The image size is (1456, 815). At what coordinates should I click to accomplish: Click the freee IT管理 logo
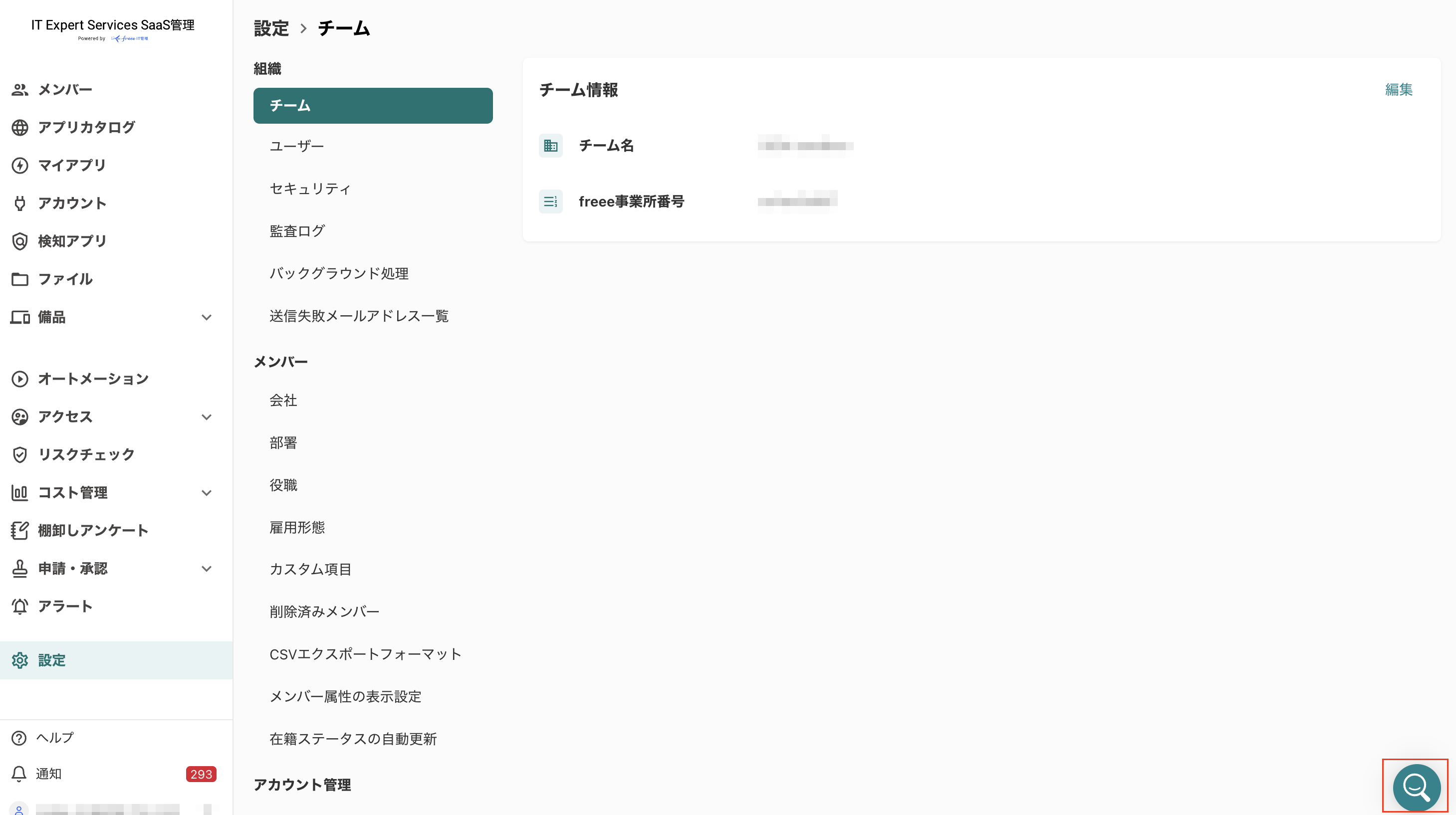coord(129,38)
